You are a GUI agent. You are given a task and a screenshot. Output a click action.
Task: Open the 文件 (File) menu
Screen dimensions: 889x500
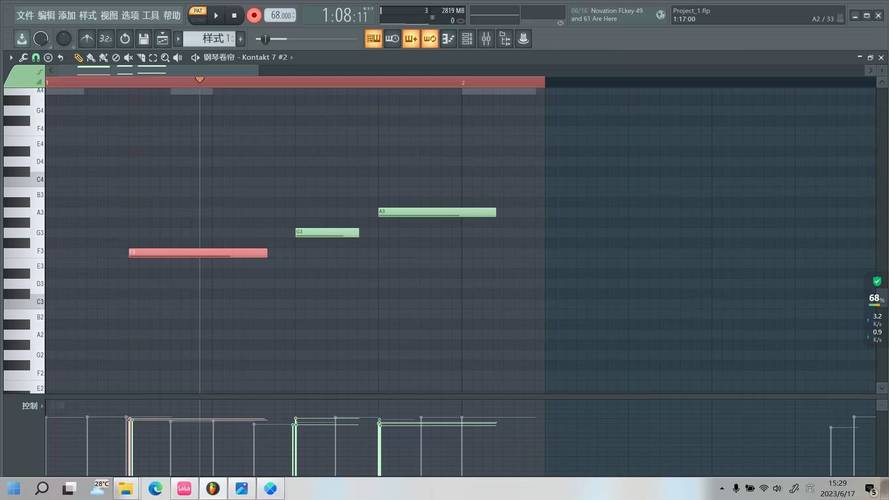[25, 15]
